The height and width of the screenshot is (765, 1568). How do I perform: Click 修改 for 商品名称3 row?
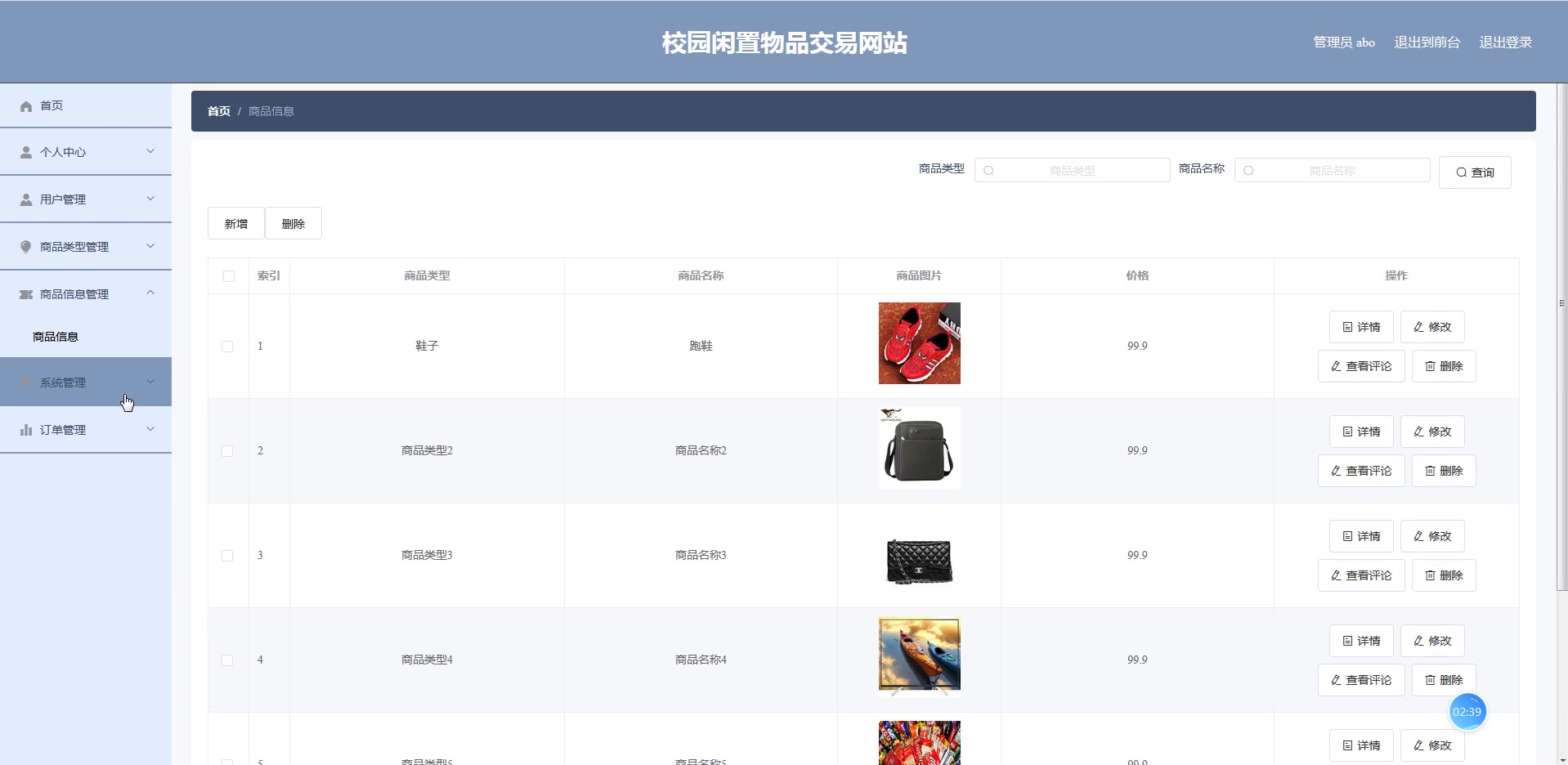[x=1432, y=536]
